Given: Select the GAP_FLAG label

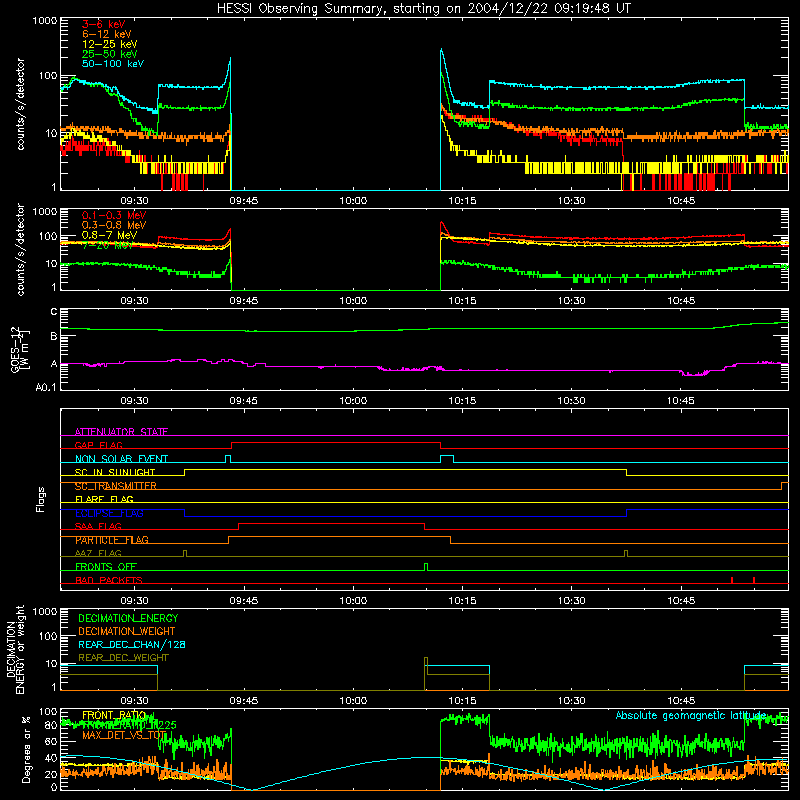Looking at the screenshot, I should click(98, 445).
